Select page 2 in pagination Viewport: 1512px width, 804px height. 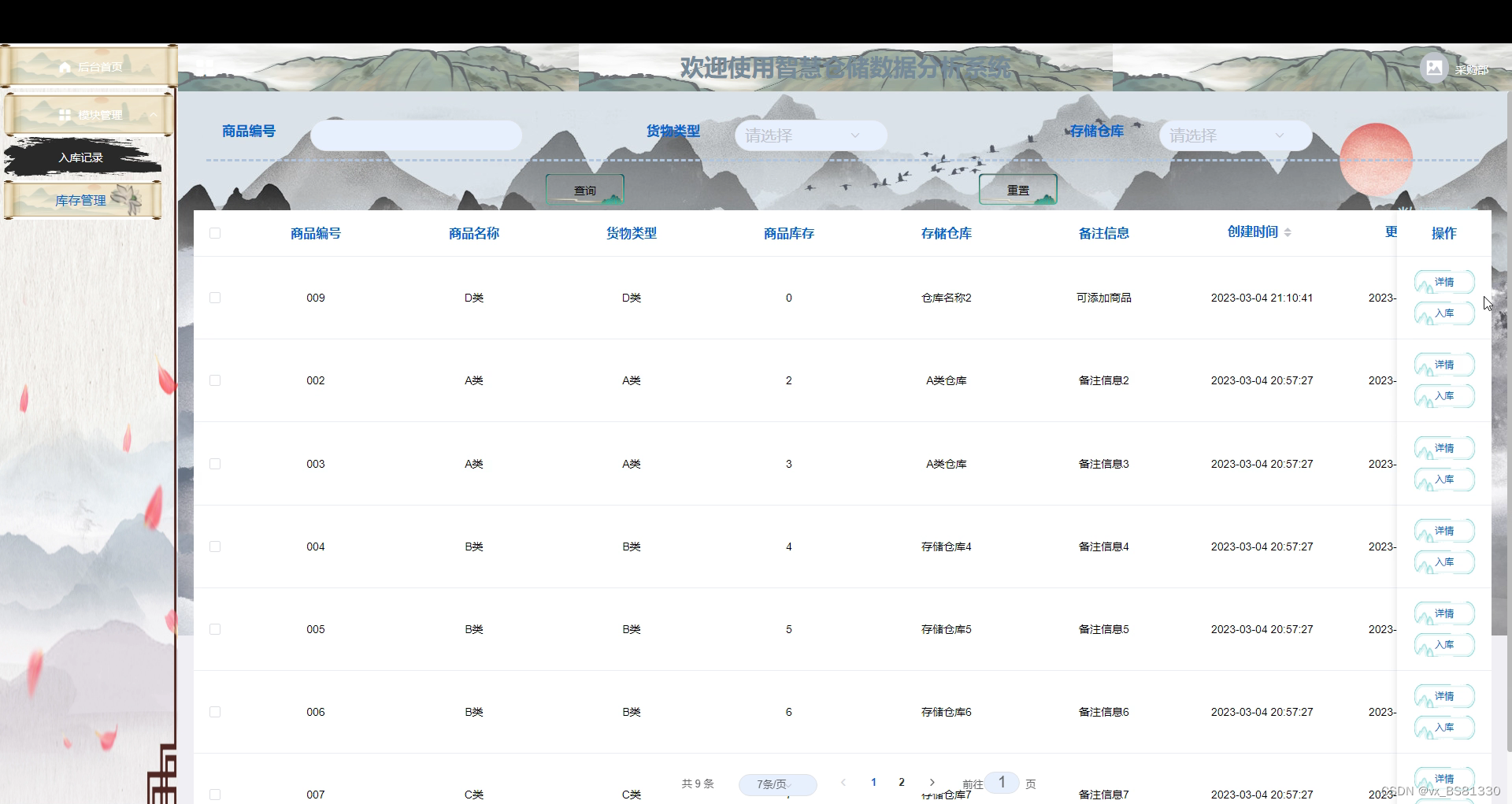[x=902, y=783]
